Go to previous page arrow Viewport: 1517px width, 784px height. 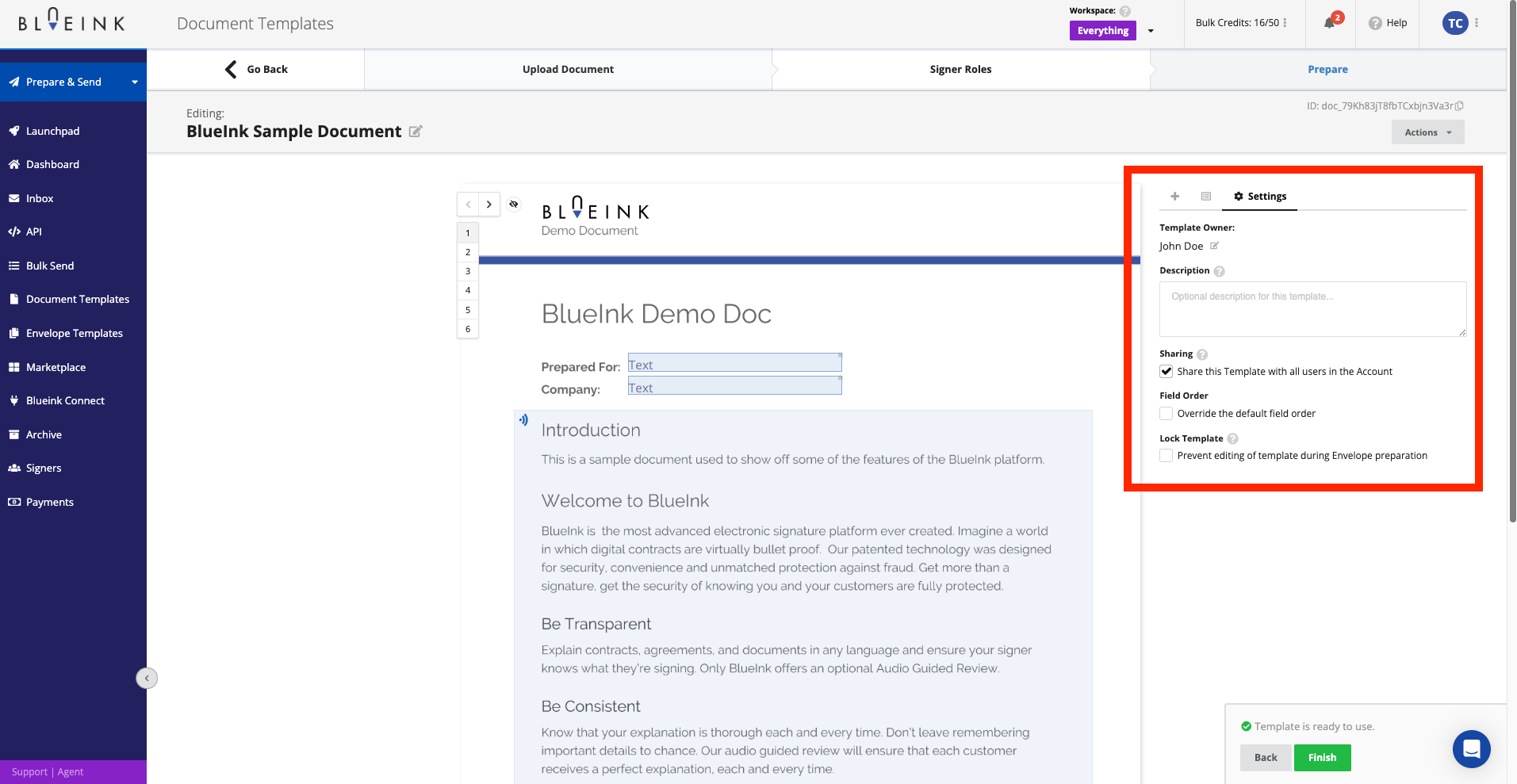click(468, 205)
